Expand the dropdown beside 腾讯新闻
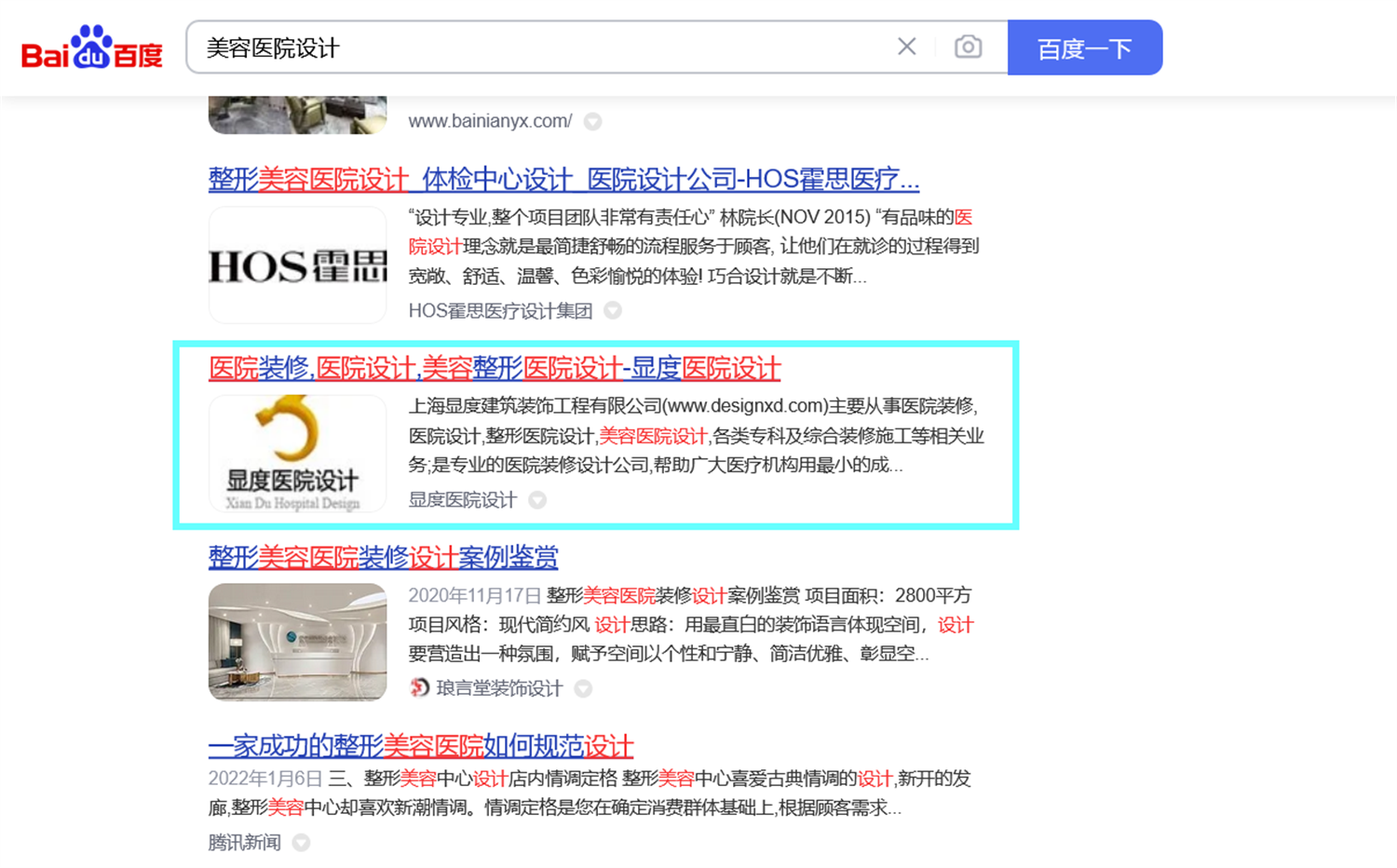This screenshot has height=868, width=1397. click(x=301, y=843)
